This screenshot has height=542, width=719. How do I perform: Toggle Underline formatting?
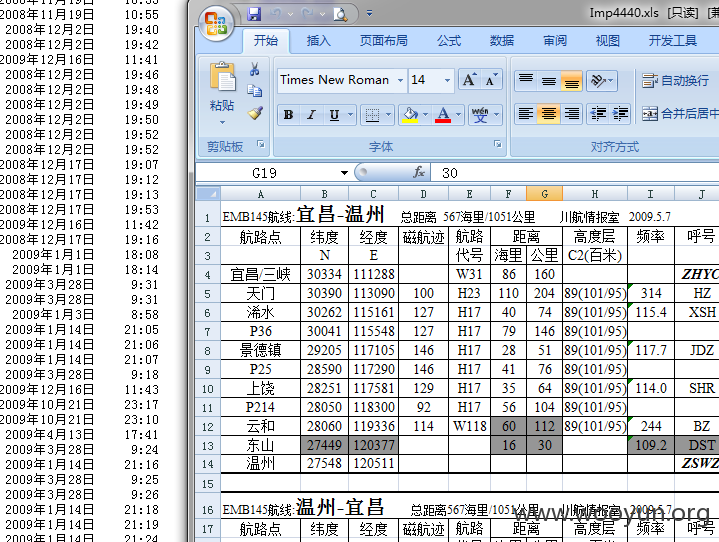334,115
